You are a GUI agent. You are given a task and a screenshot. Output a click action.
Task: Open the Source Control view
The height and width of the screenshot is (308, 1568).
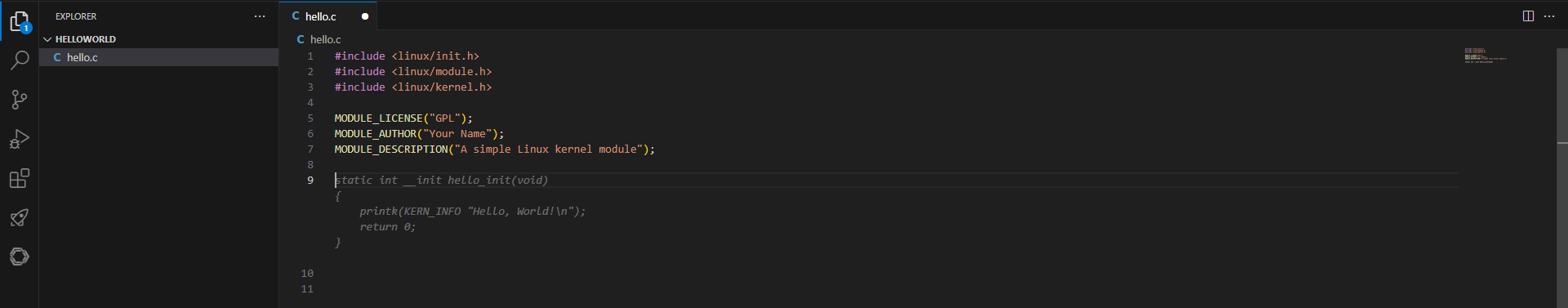[x=20, y=100]
